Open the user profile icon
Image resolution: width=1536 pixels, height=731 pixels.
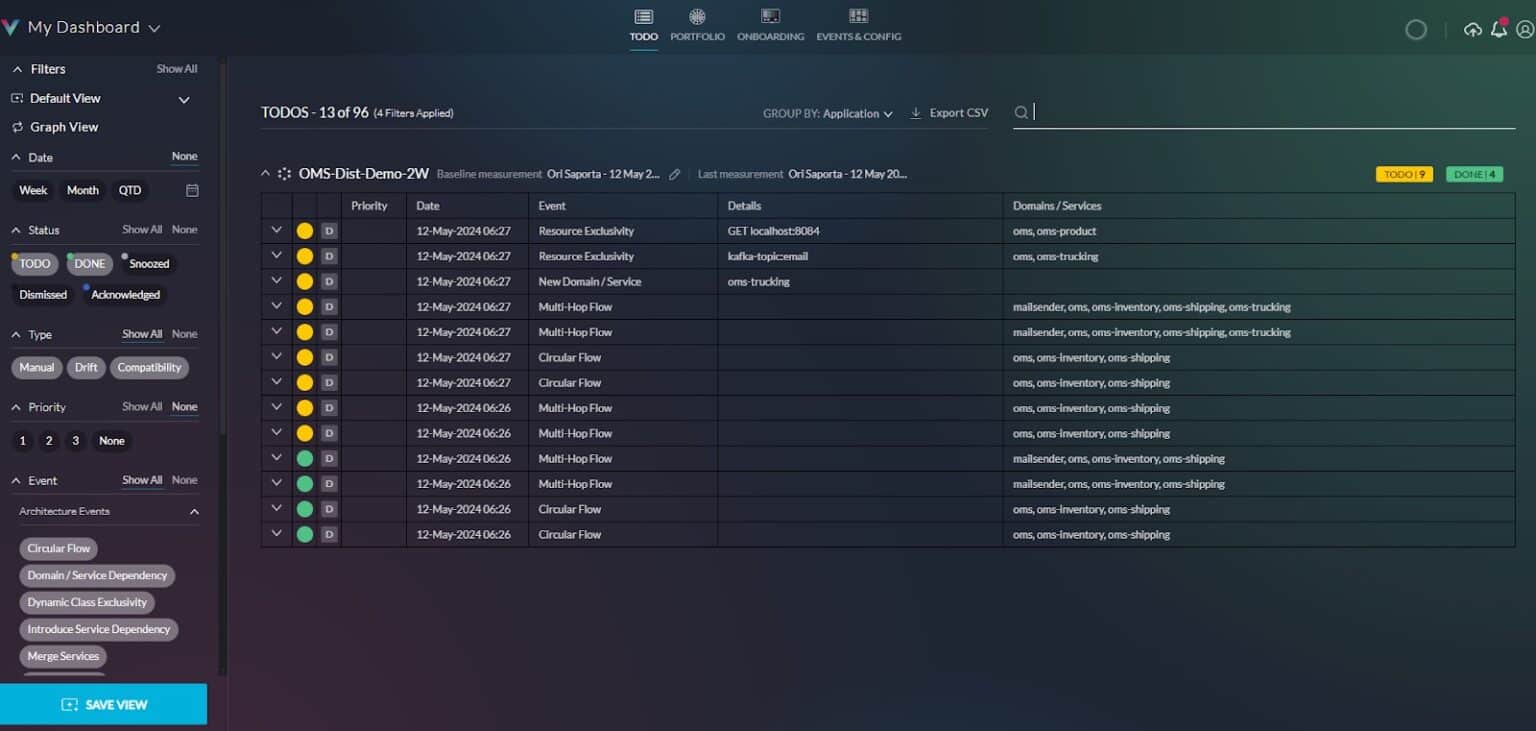click(1524, 30)
